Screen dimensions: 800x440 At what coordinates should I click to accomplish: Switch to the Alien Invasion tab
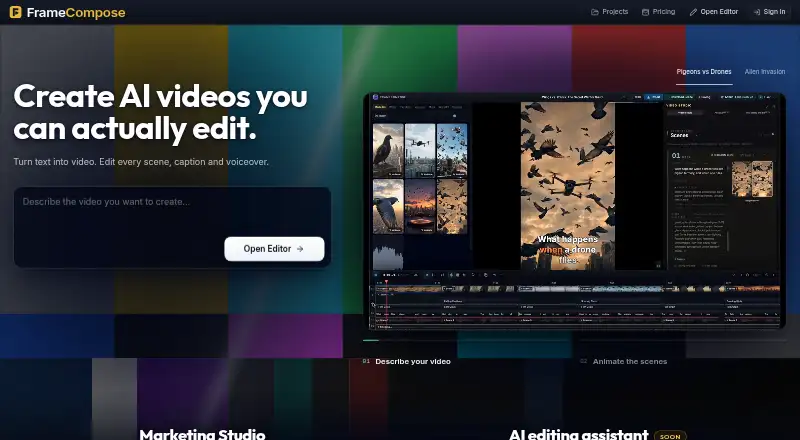[x=765, y=72]
